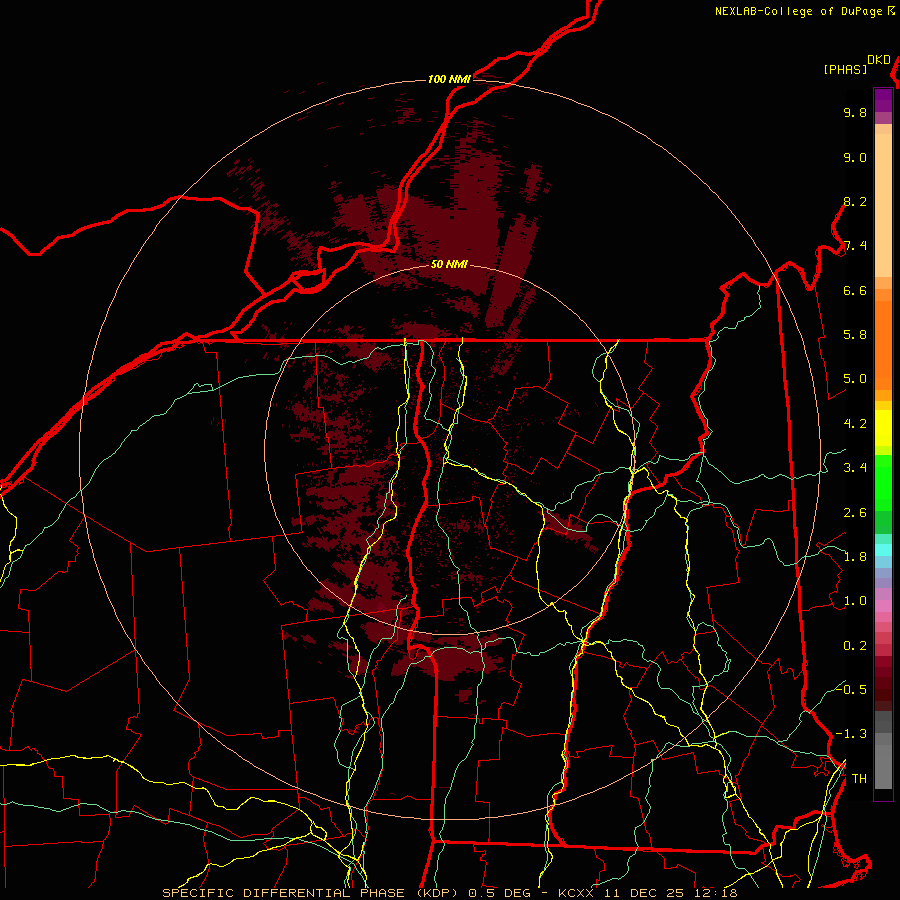Click the -0.5 value on the scale
Viewport: 900px width, 900px height.
coord(852,689)
